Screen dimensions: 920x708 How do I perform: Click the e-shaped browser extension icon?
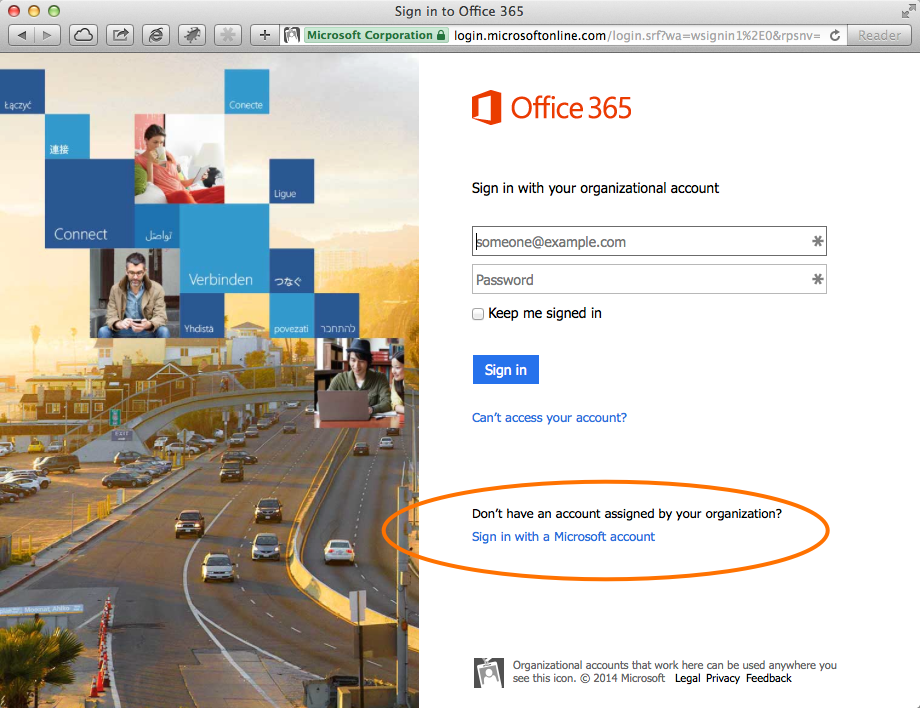coord(156,34)
